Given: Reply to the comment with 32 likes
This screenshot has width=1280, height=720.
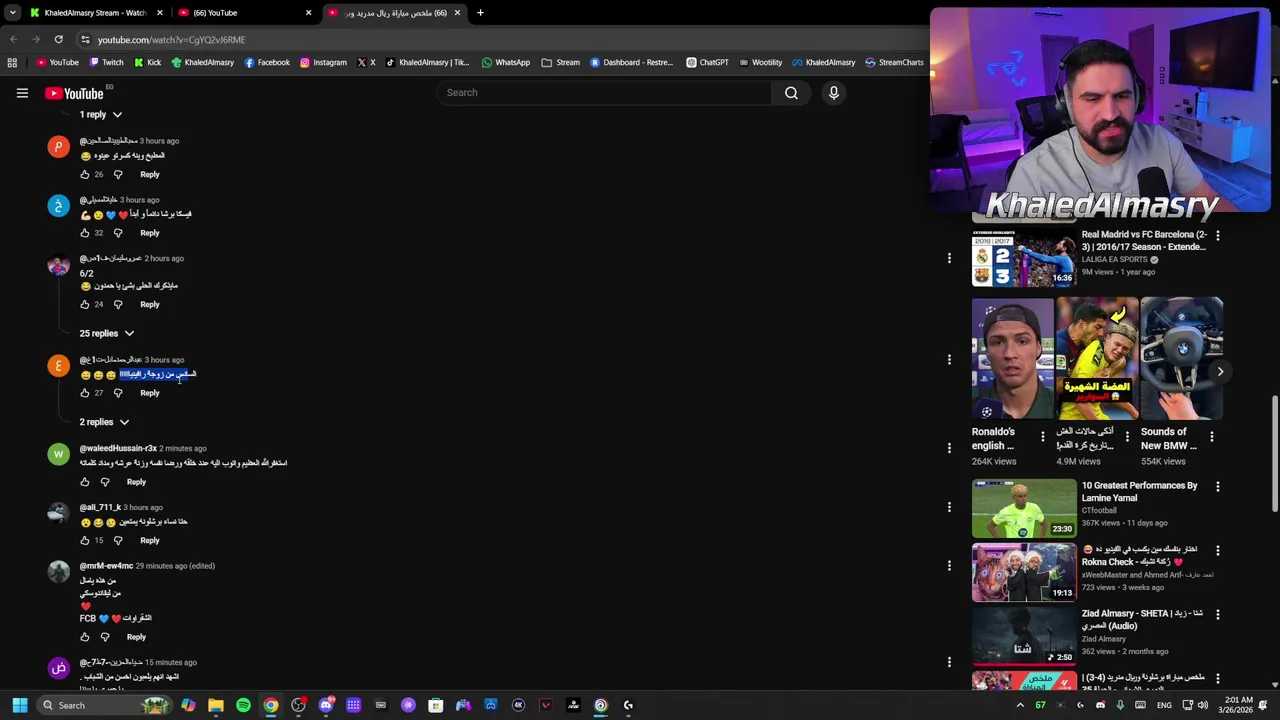Looking at the screenshot, I should click(150, 233).
